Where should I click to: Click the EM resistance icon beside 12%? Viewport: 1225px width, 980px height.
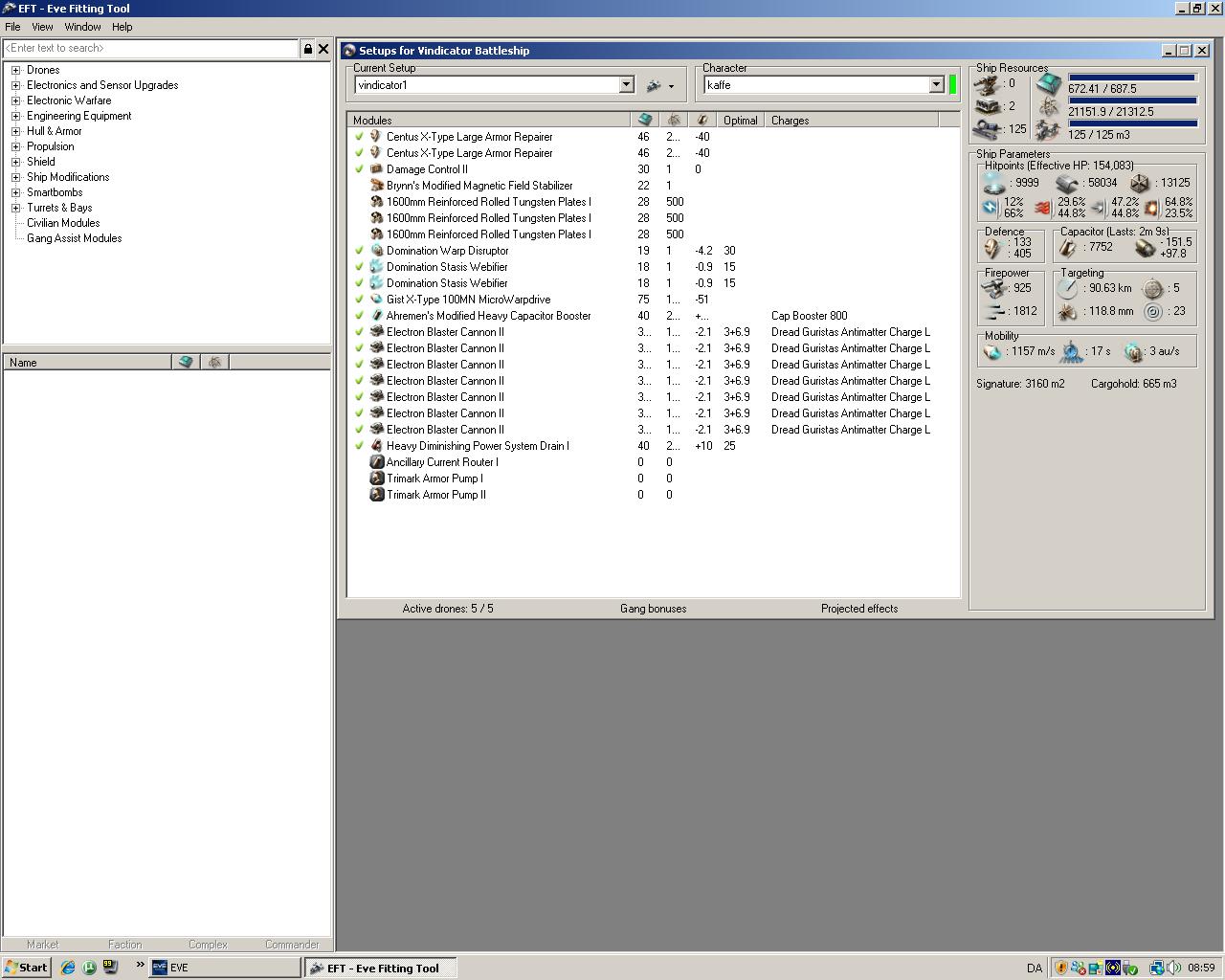[991, 207]
